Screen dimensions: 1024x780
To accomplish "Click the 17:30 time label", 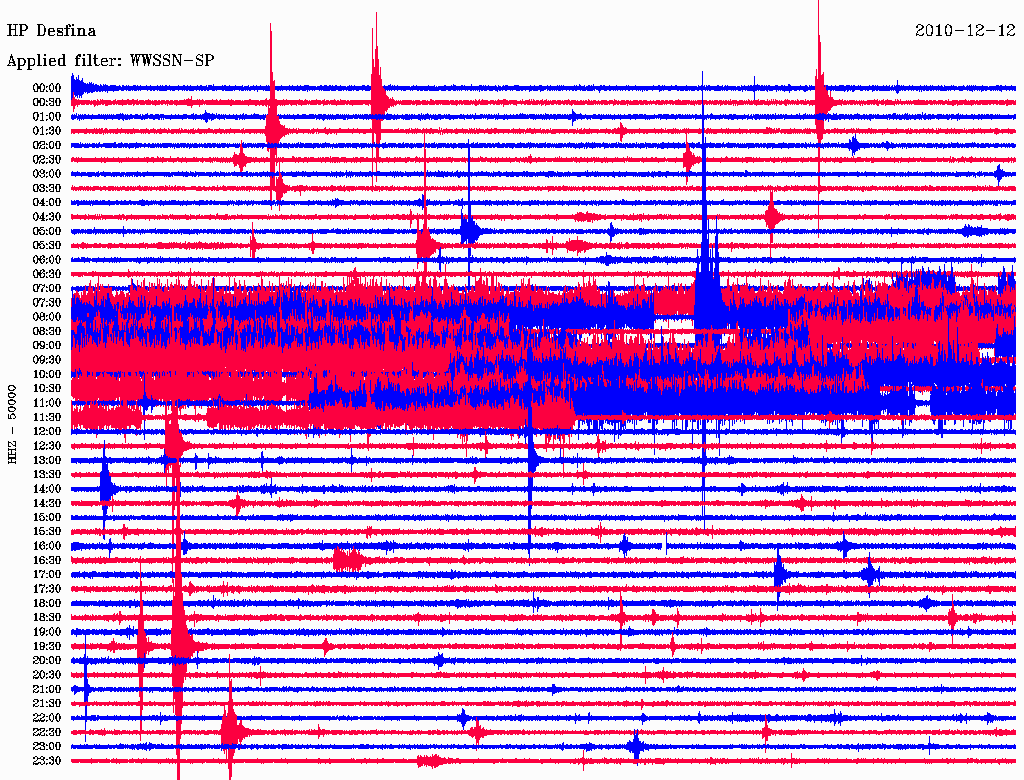I will pos(47,589).
